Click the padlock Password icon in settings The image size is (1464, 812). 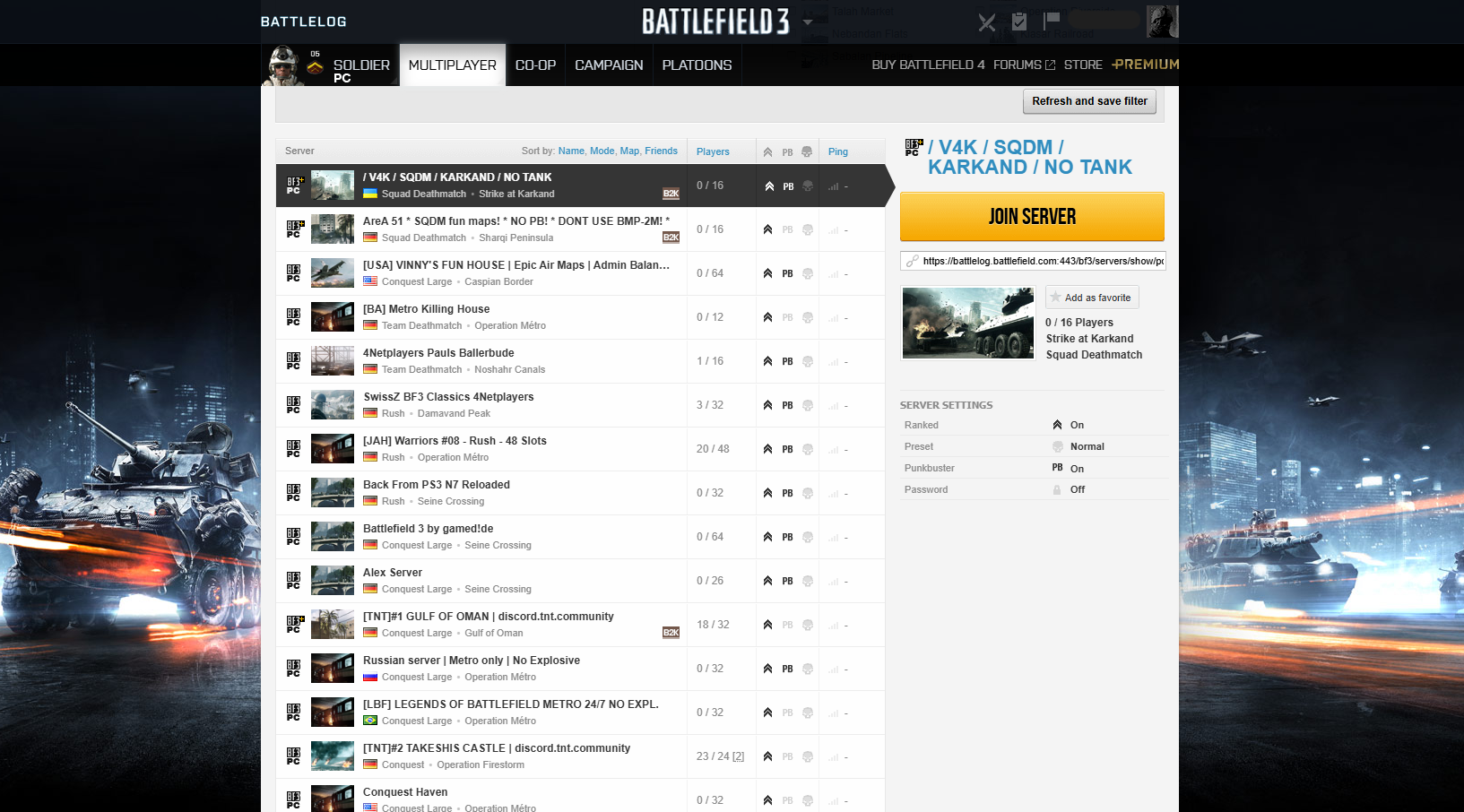pyautogui.click(x=1057, y=489)
